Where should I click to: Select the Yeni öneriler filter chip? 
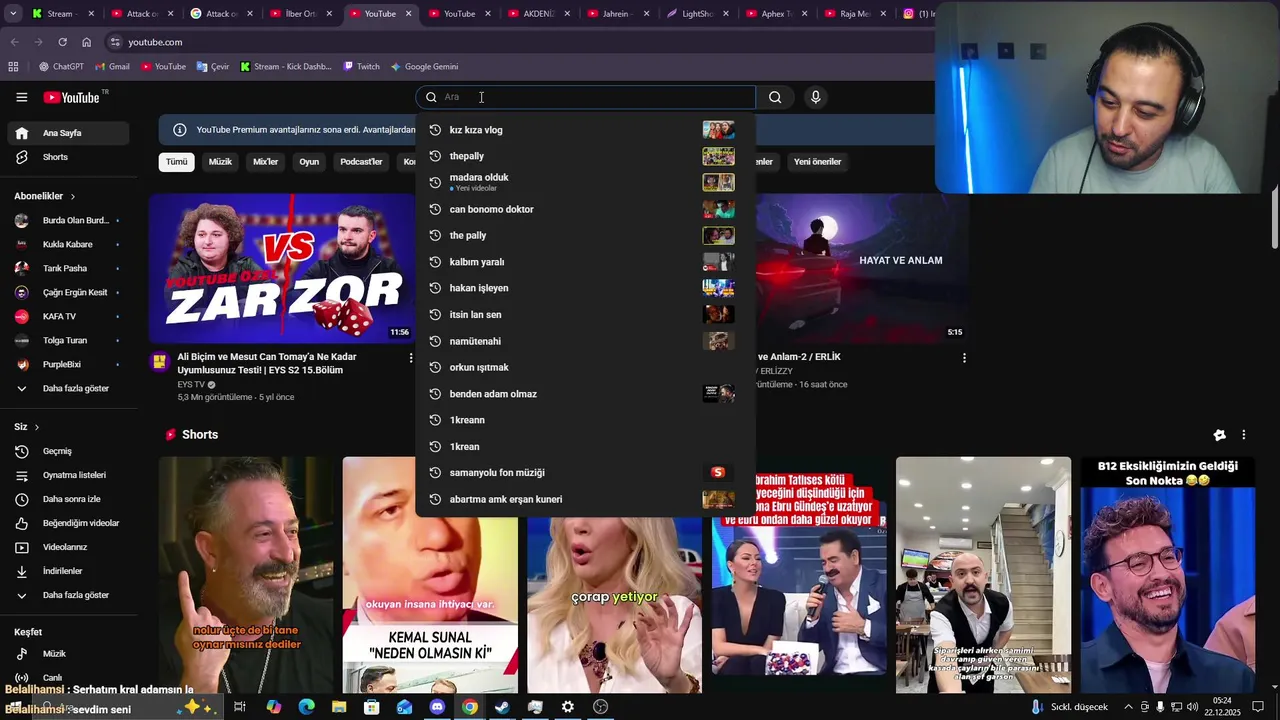point(817,162)
